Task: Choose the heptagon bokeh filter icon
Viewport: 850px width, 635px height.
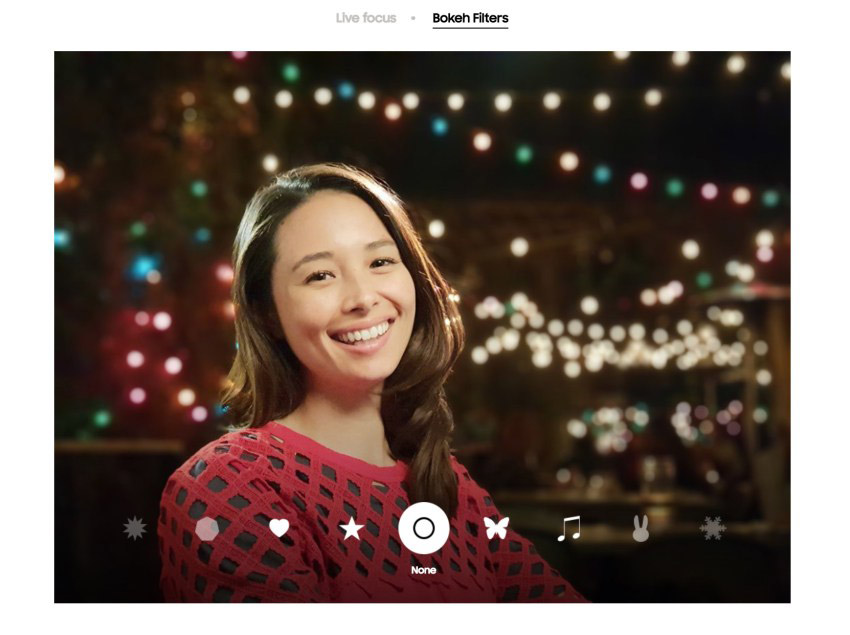Action: (x=207, y=529)
